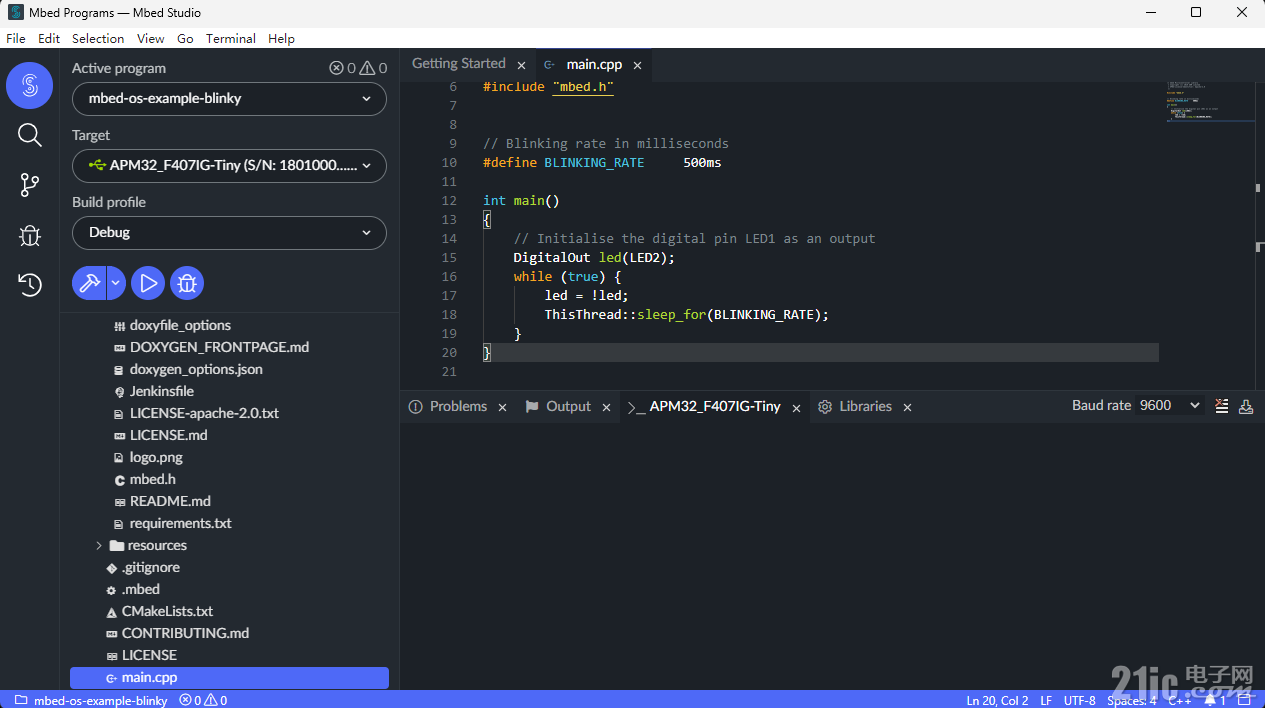Open the .gitignore file
The height and width of the screenshot is (708, 1265).
click(x=150, y=567)
